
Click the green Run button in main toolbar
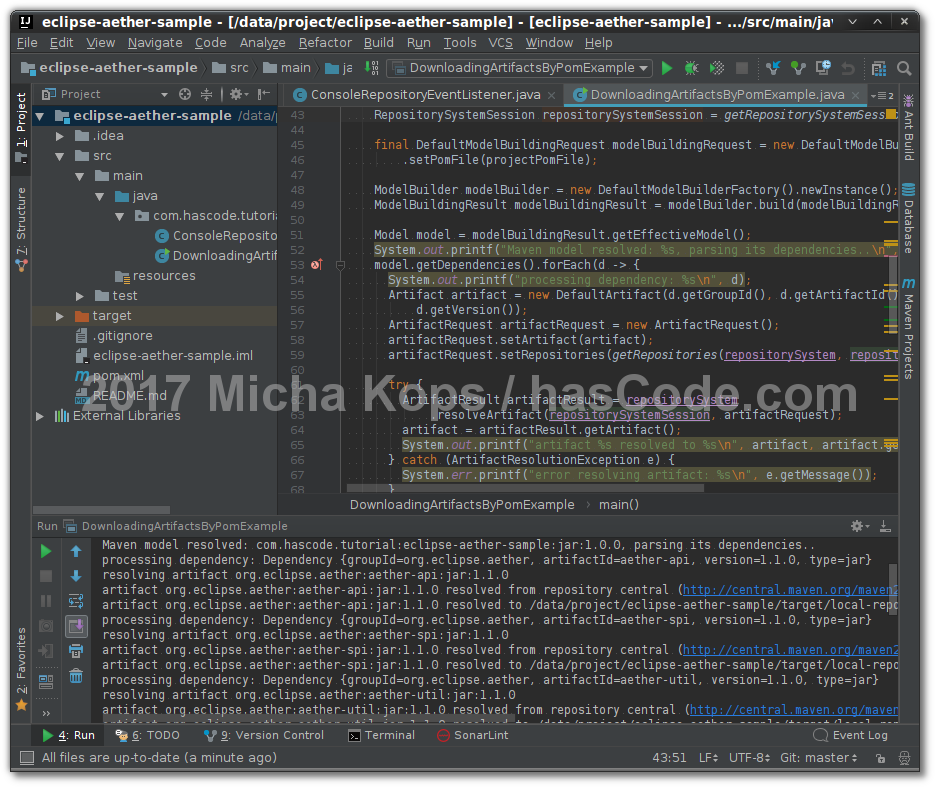pyautogui.click(x=667, y=68)
